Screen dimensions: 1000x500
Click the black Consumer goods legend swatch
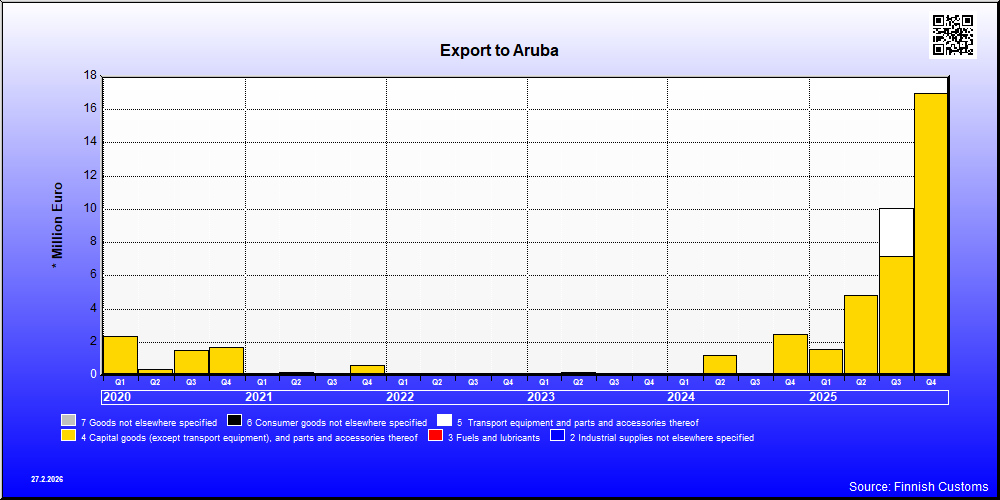pyautogui.click(x=234, y=421)
